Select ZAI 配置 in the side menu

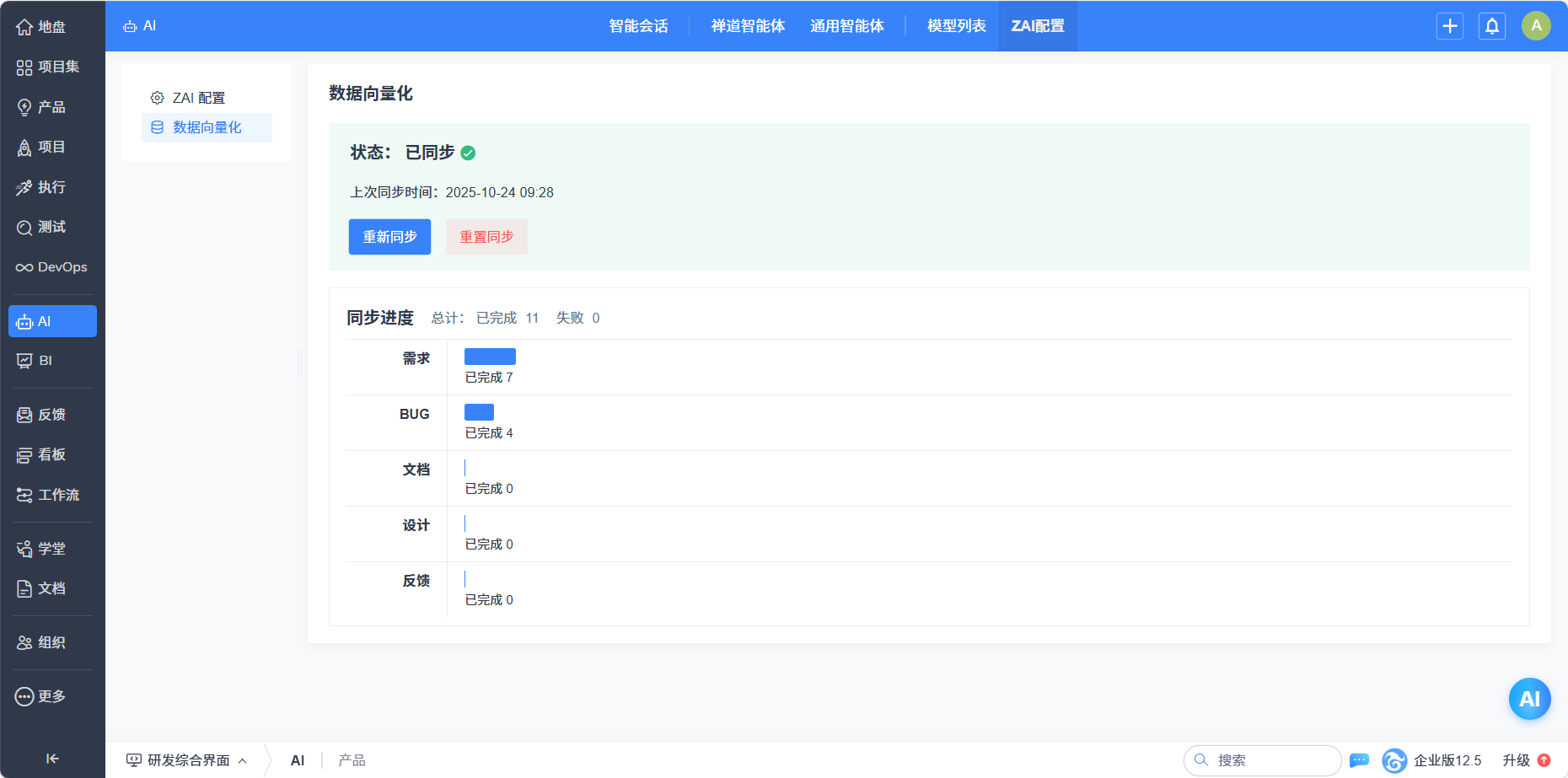pyautogui.click(x=199, y=98)
